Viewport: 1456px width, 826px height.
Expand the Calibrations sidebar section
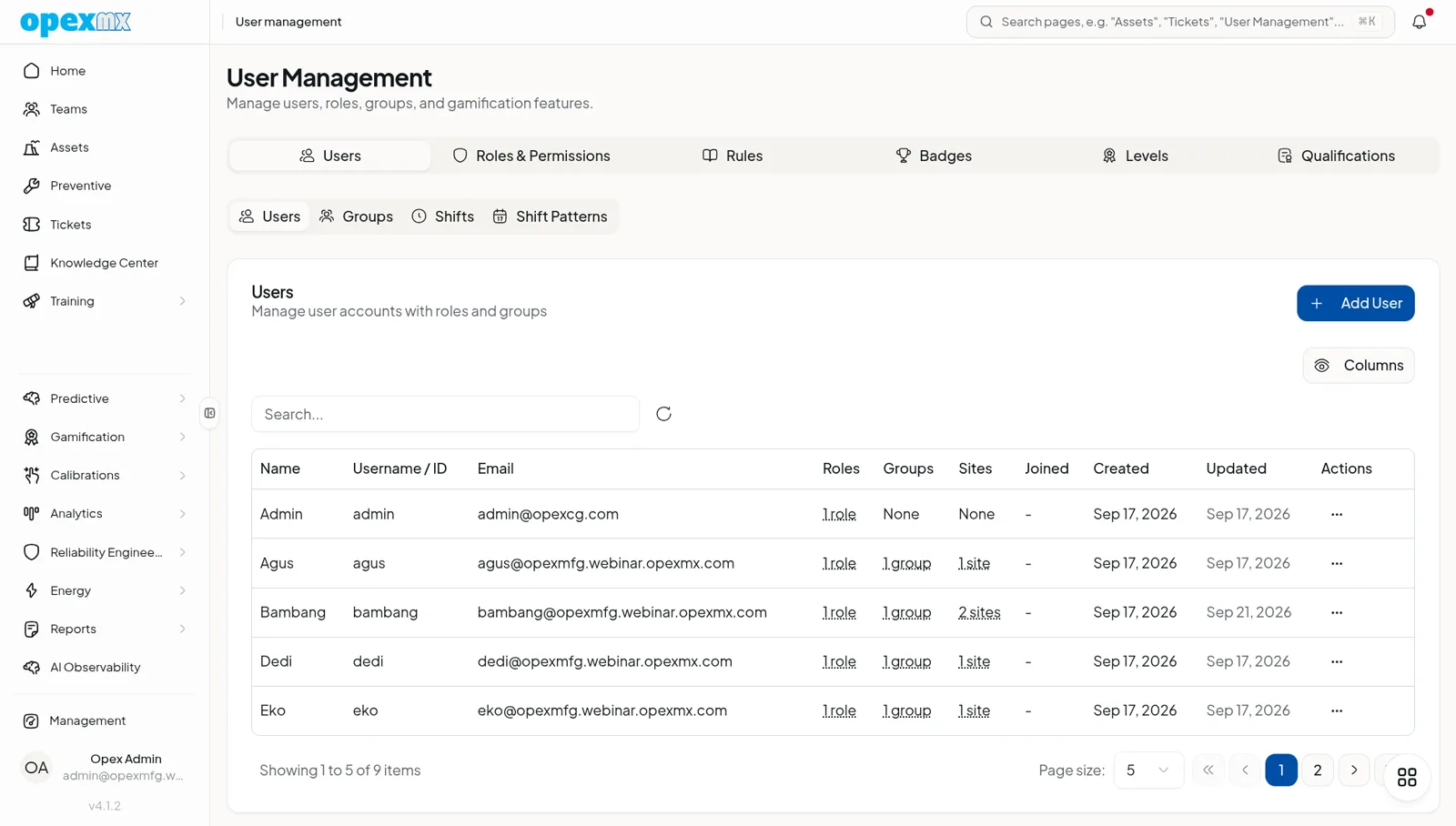(105, 475)
